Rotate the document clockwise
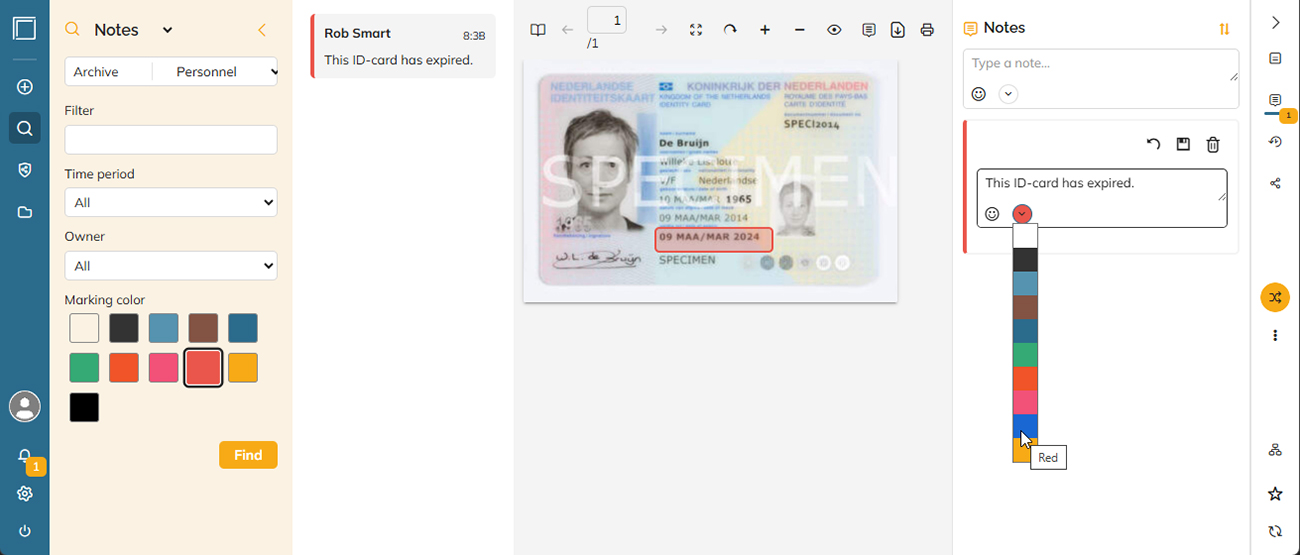Screen dimensions: 1300x555 click(730, 30)
